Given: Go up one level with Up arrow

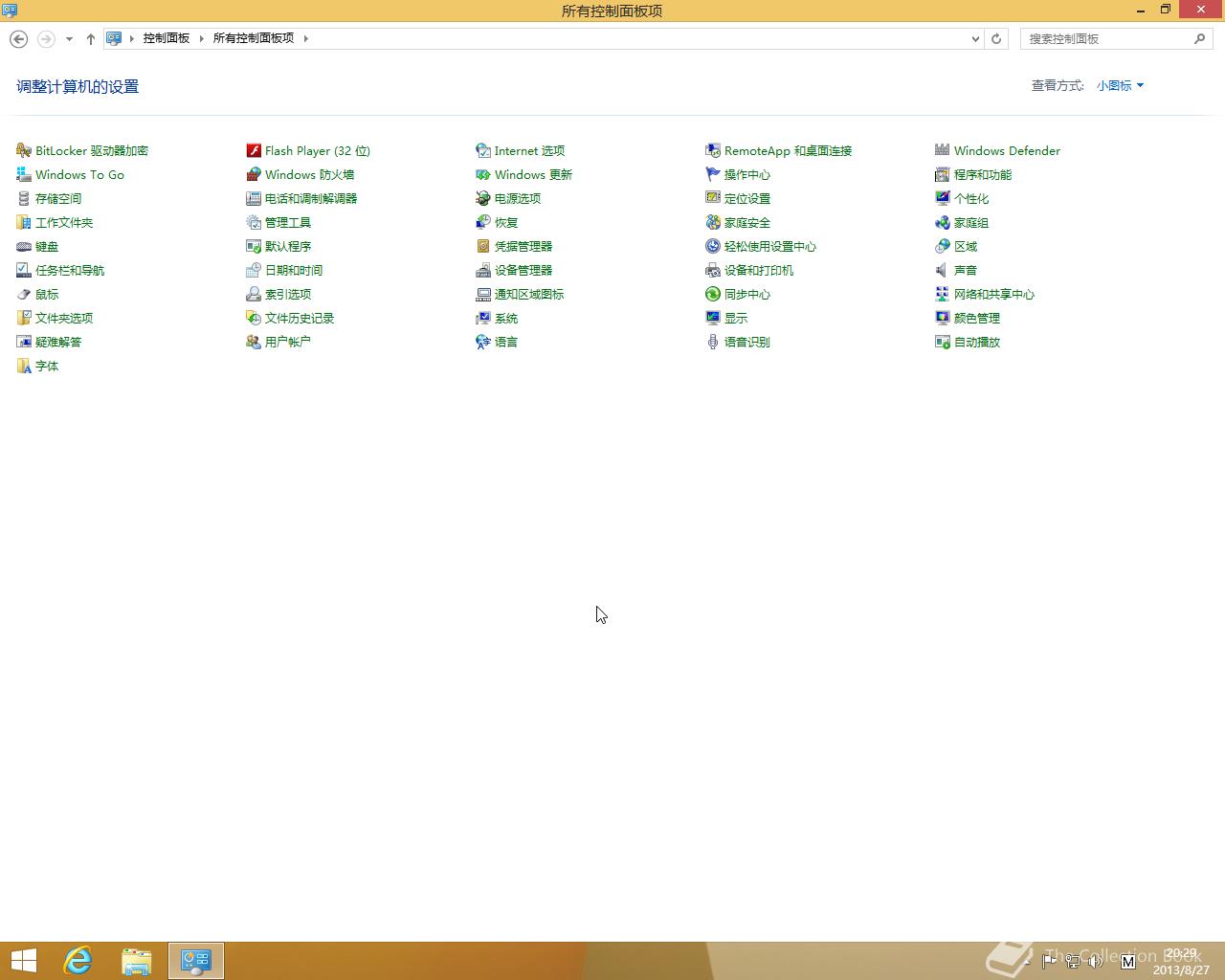Looking at the screenshot, I should [x=91, y=39].
